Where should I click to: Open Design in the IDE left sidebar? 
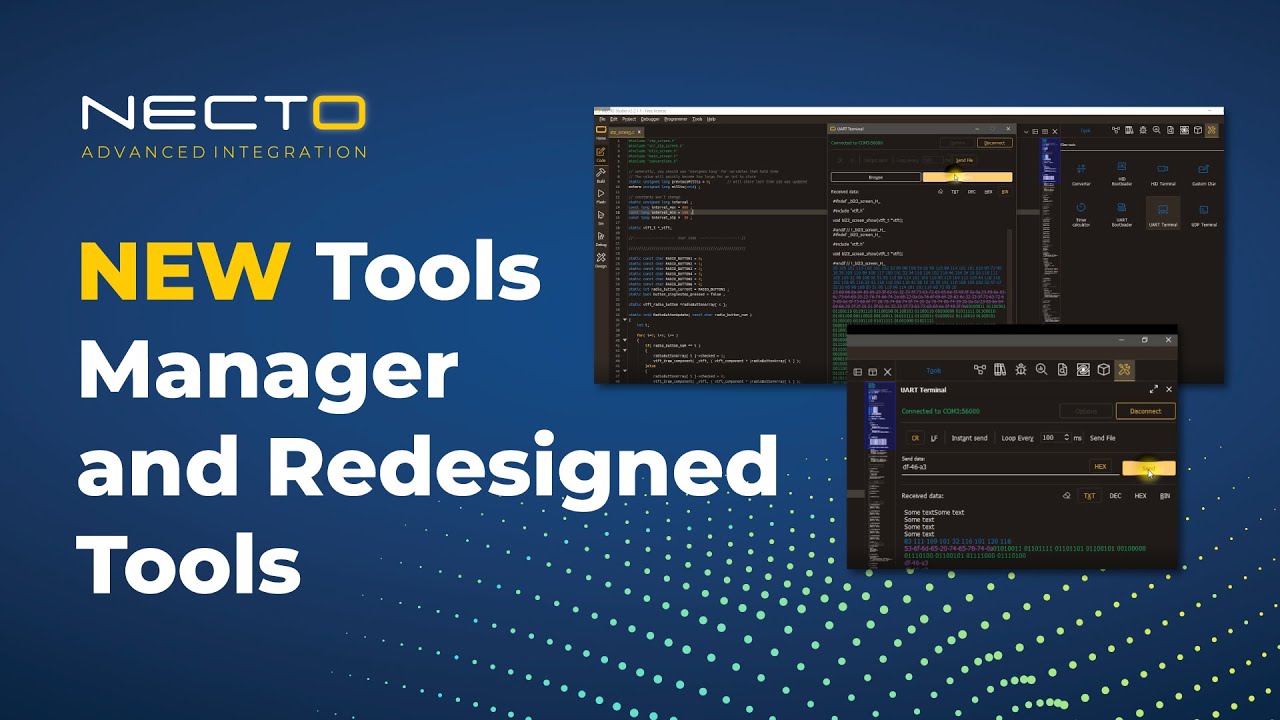click(x=601, y=261)
